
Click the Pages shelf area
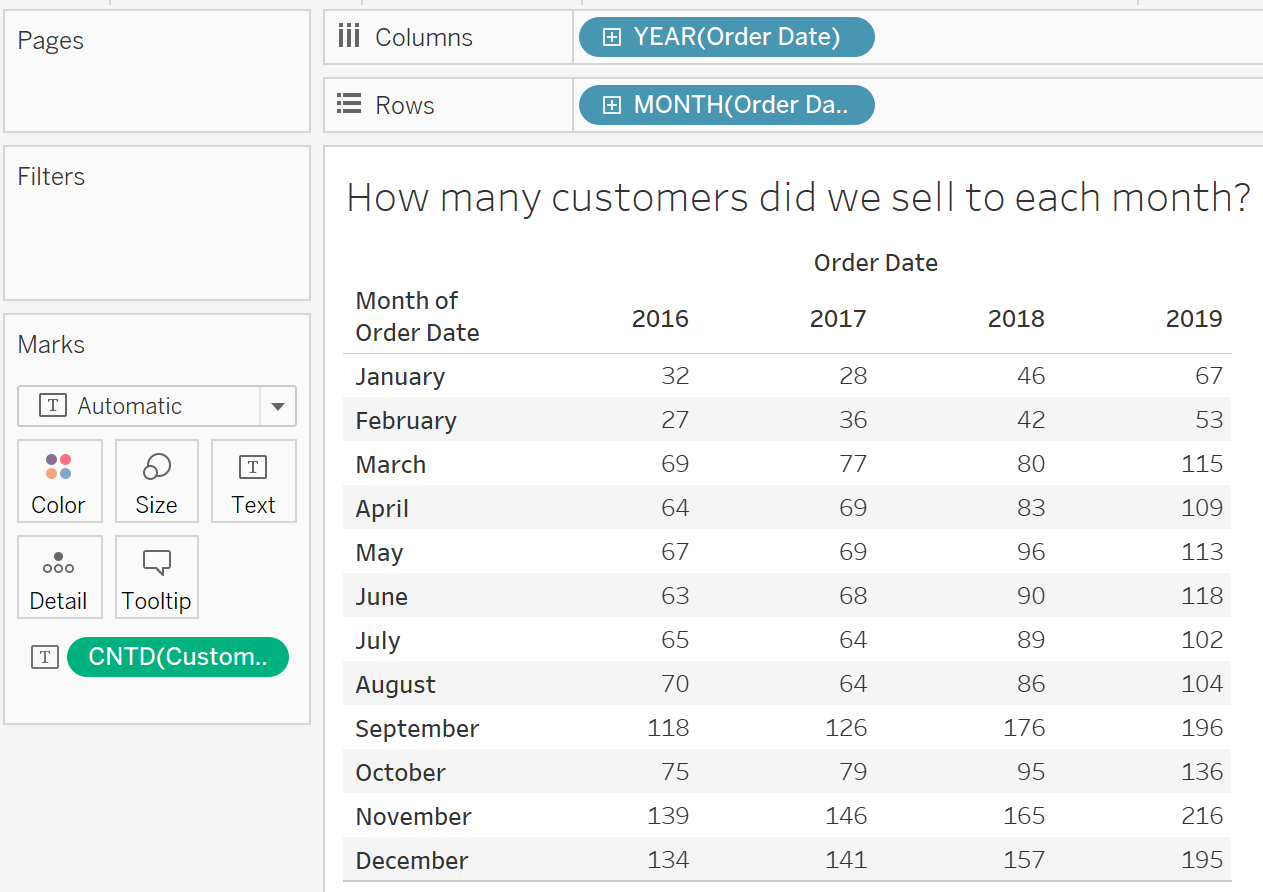(x=157, y=71)
